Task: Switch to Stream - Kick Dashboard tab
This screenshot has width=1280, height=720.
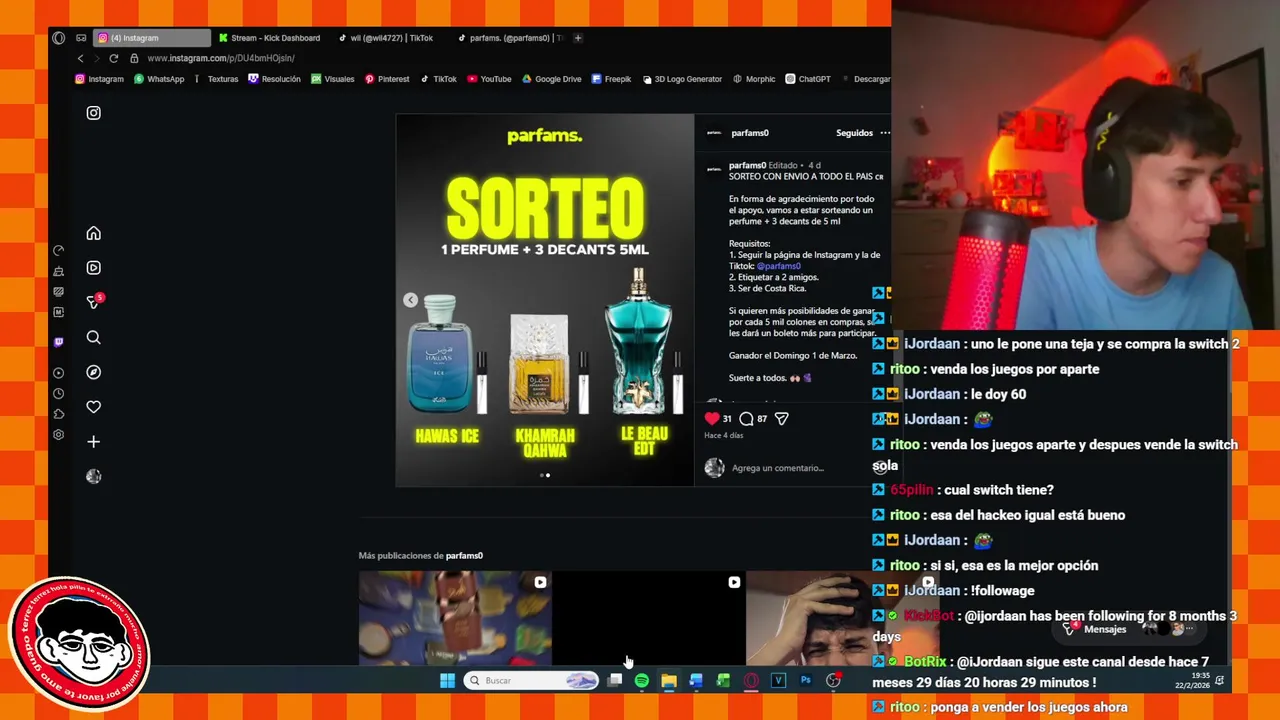Action: pyautogui.click(x=270, y=38)
